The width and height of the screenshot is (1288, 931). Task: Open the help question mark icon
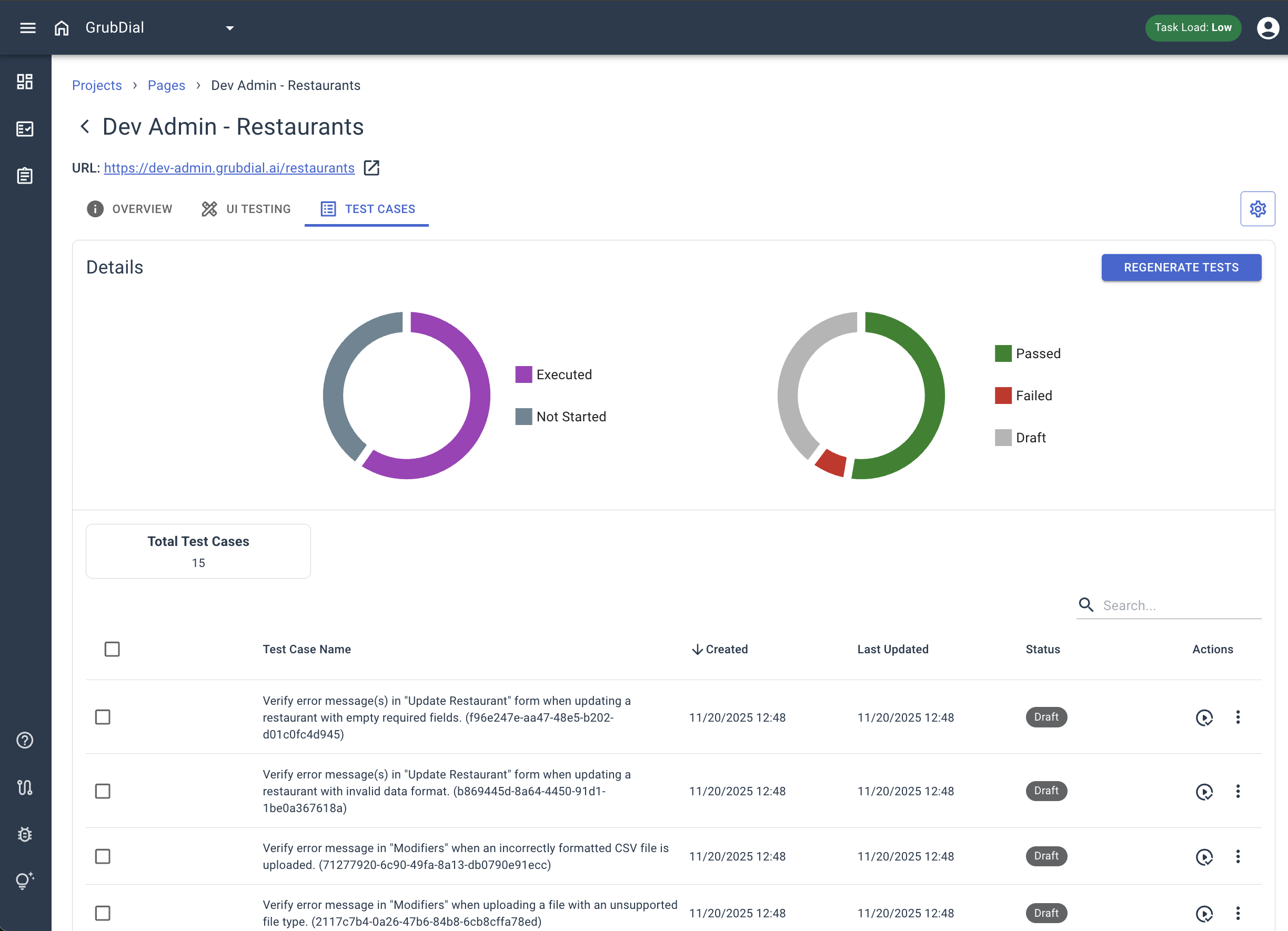24,740
